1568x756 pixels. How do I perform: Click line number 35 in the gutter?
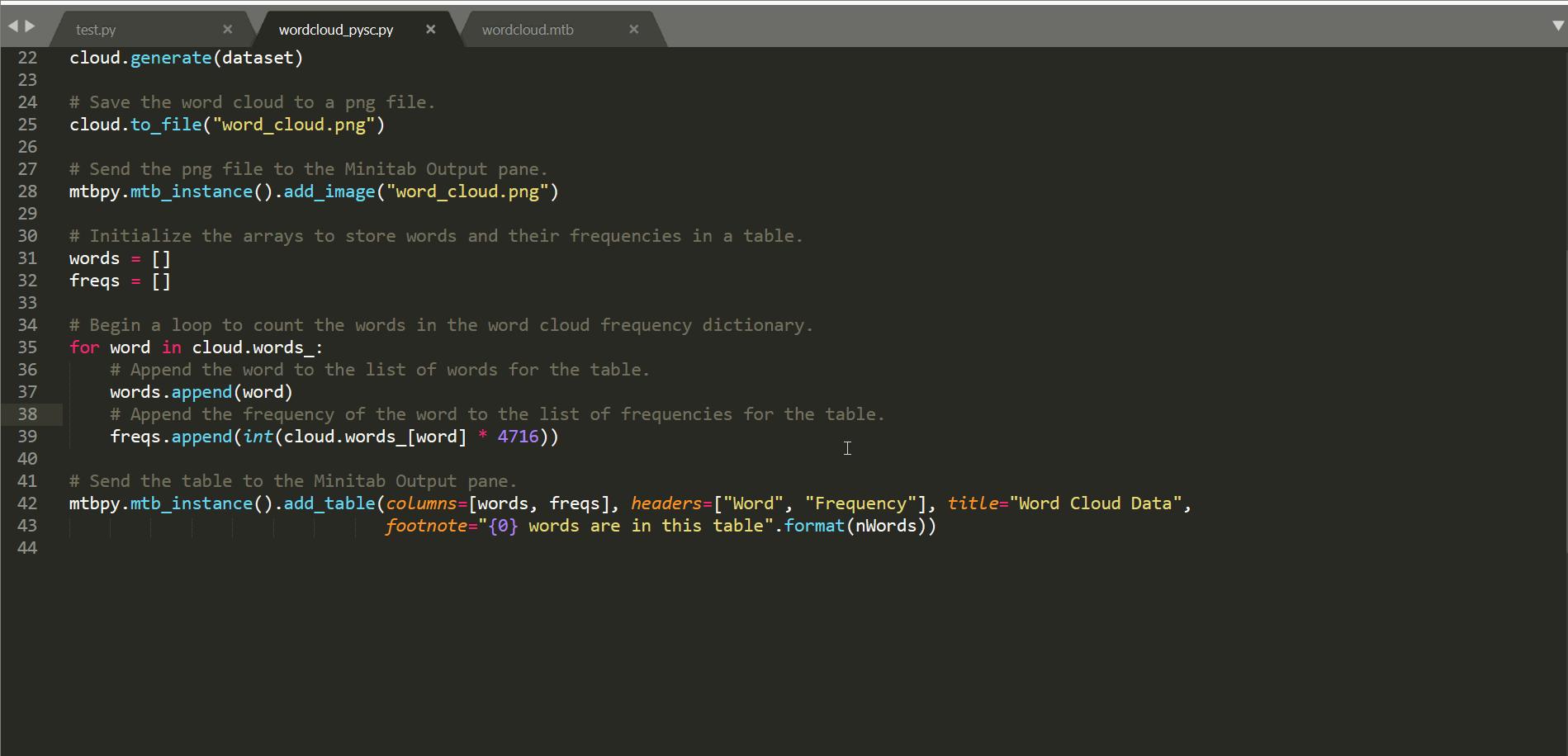click(x=27, y=347)
